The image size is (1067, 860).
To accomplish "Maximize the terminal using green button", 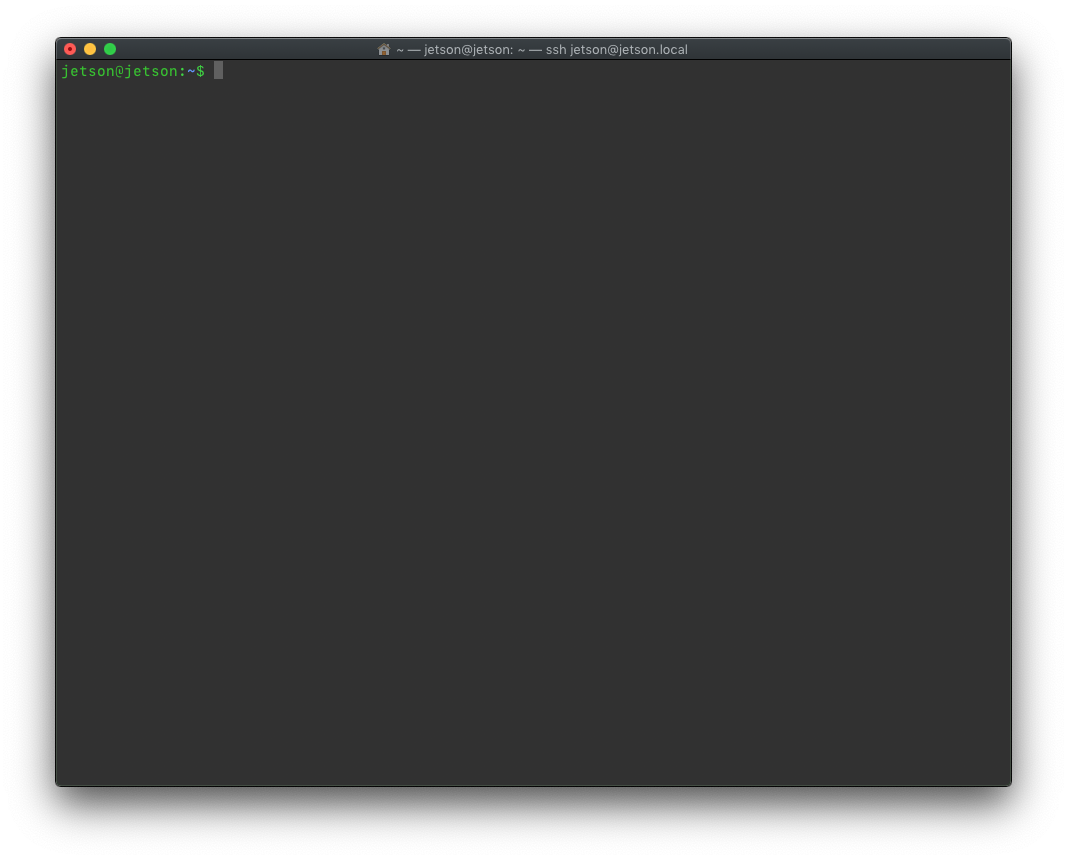I will (x=110, y=49).
